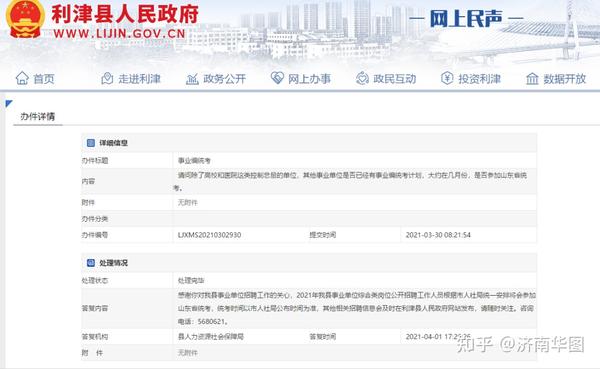
Task: Click the reply time starting 2021-04-01
Action: 438,337
